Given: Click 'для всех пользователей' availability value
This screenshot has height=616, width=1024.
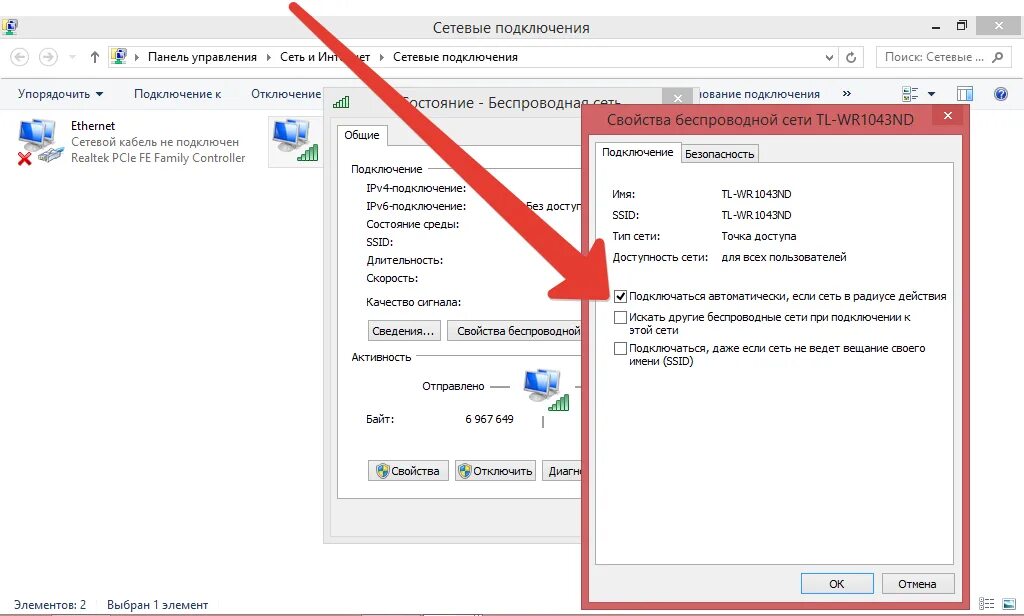Looking at the screenshot, I should click(784, 257).
